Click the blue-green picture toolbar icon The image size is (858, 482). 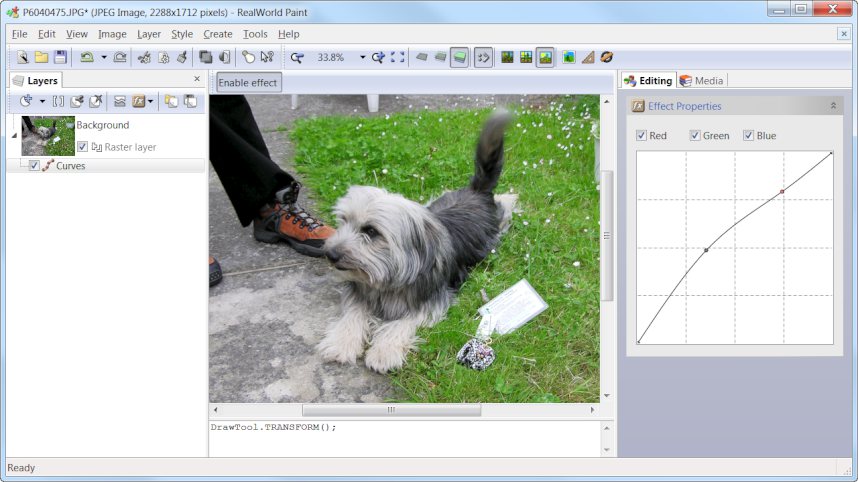tap(569, 57)
